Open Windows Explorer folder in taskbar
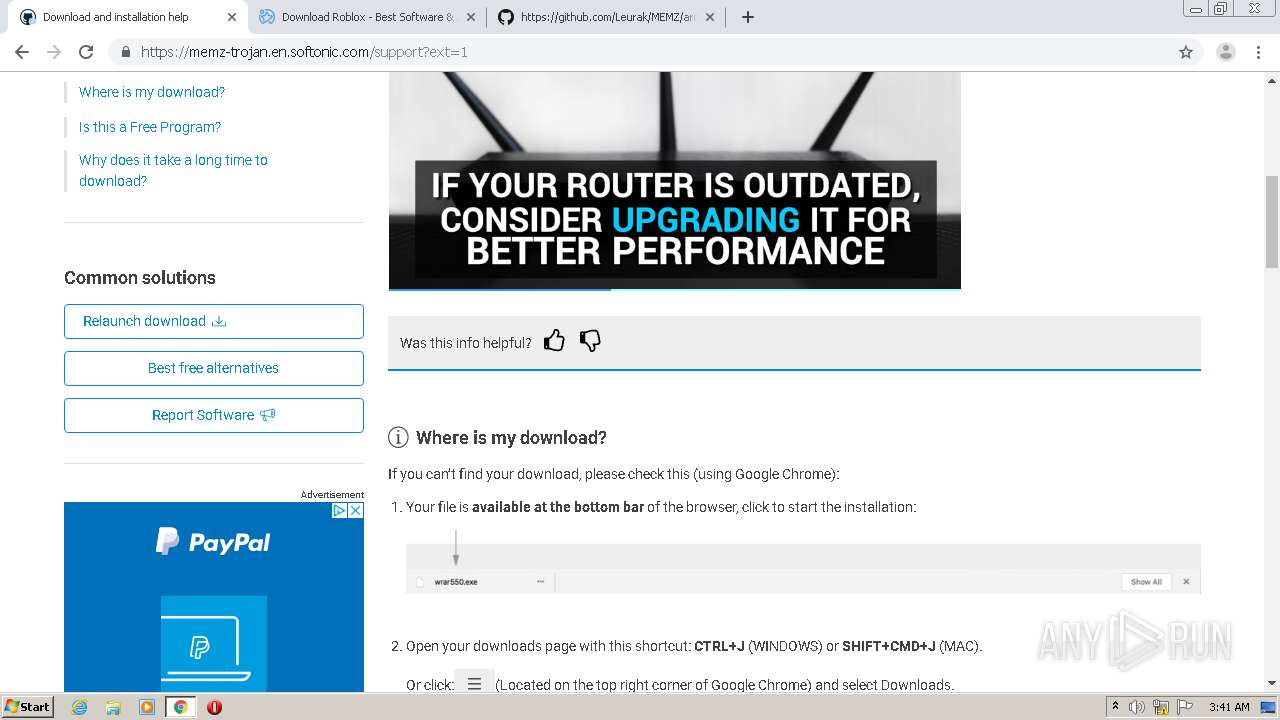Screen dimensions: 1280x720 click(113, 707)
